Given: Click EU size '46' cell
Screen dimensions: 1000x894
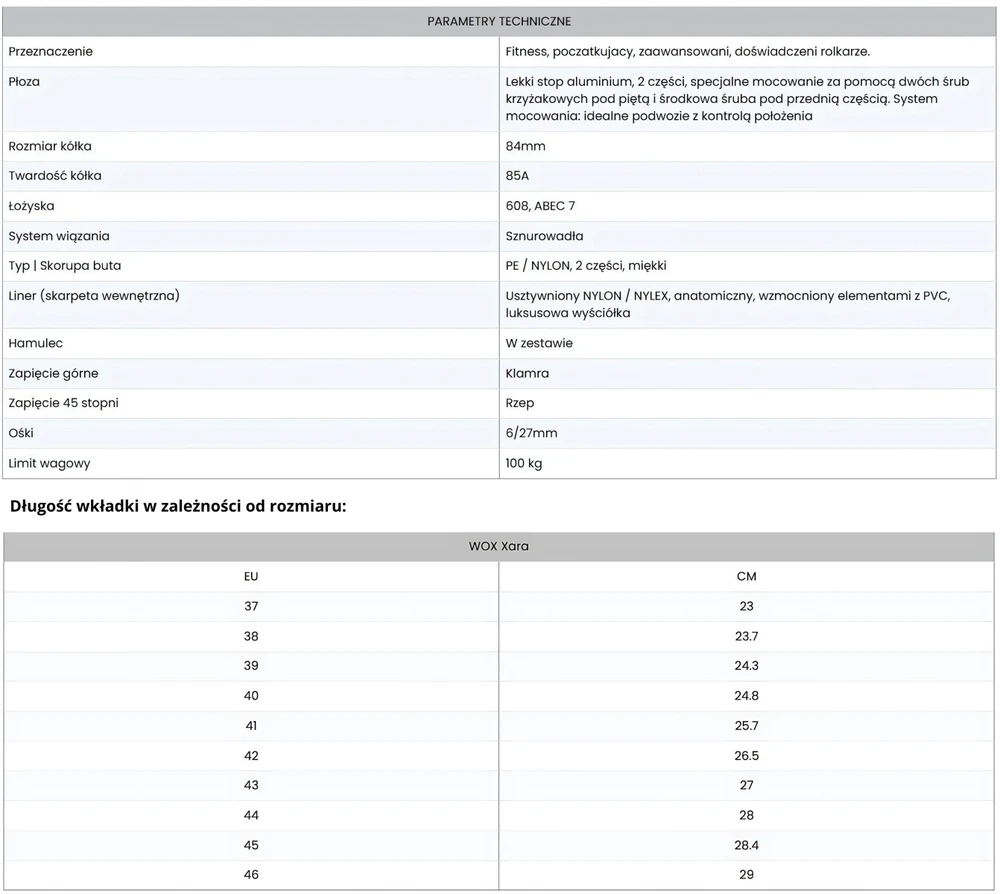Looking at the screenshot, I should tap(251, 875).
